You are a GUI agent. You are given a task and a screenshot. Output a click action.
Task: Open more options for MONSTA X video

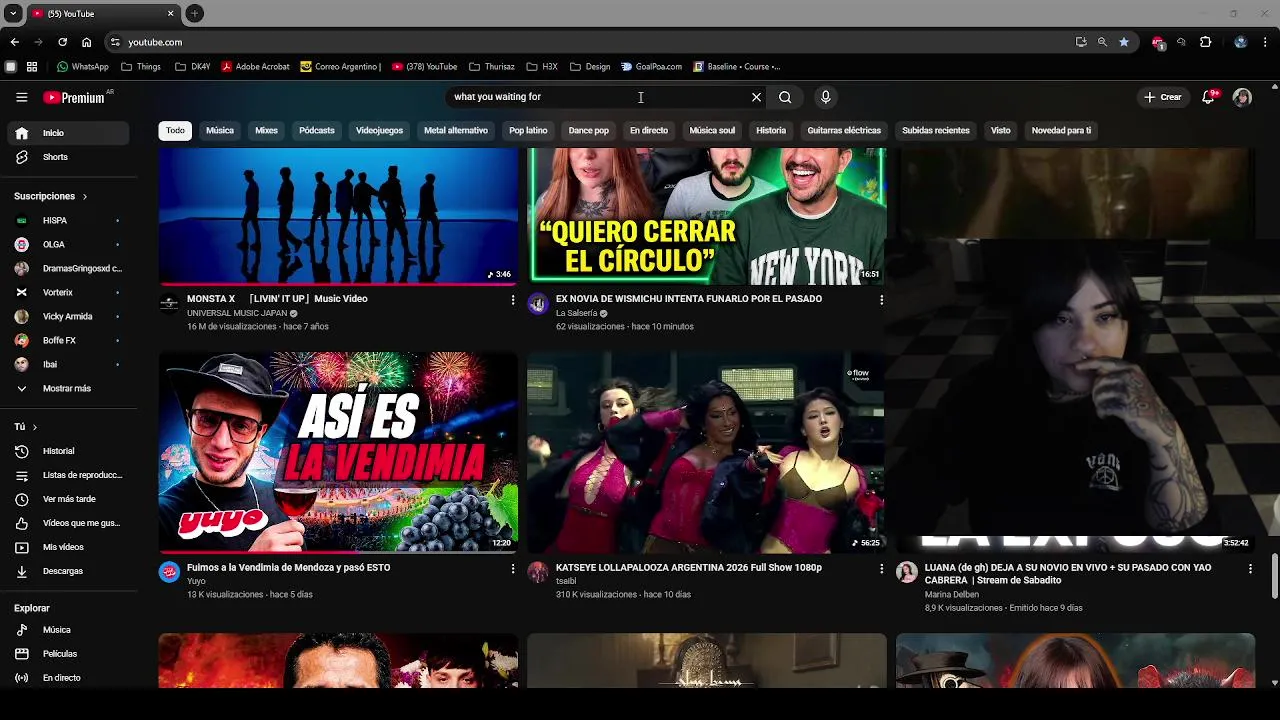(513, 299)
